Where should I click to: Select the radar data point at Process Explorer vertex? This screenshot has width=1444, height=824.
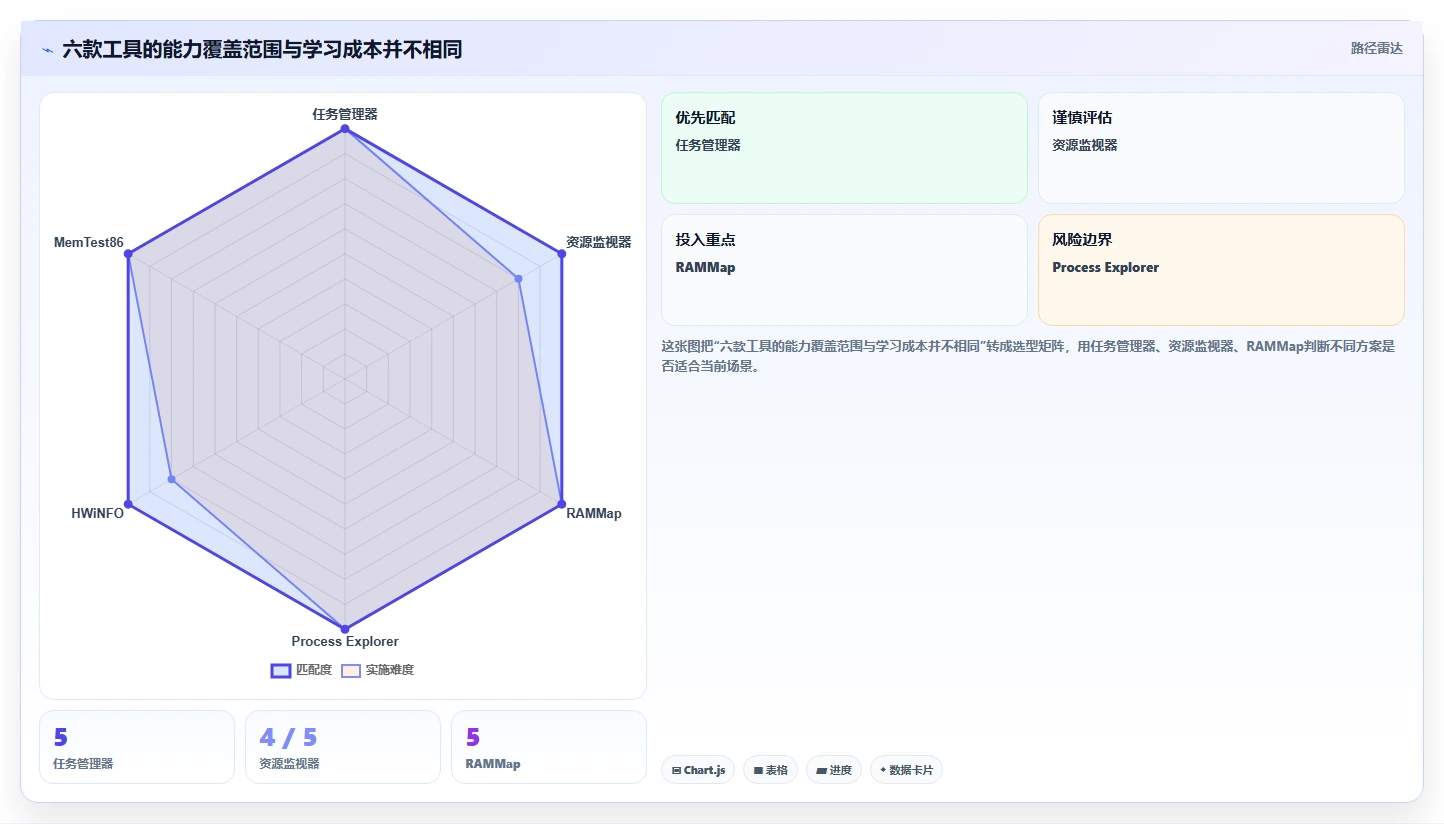[x=345, y=629]
